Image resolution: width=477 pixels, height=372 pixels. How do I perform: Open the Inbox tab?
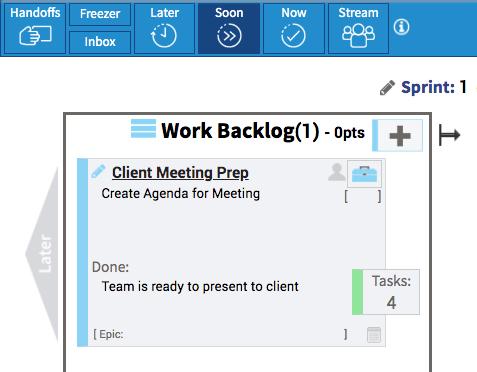(100, 42)
